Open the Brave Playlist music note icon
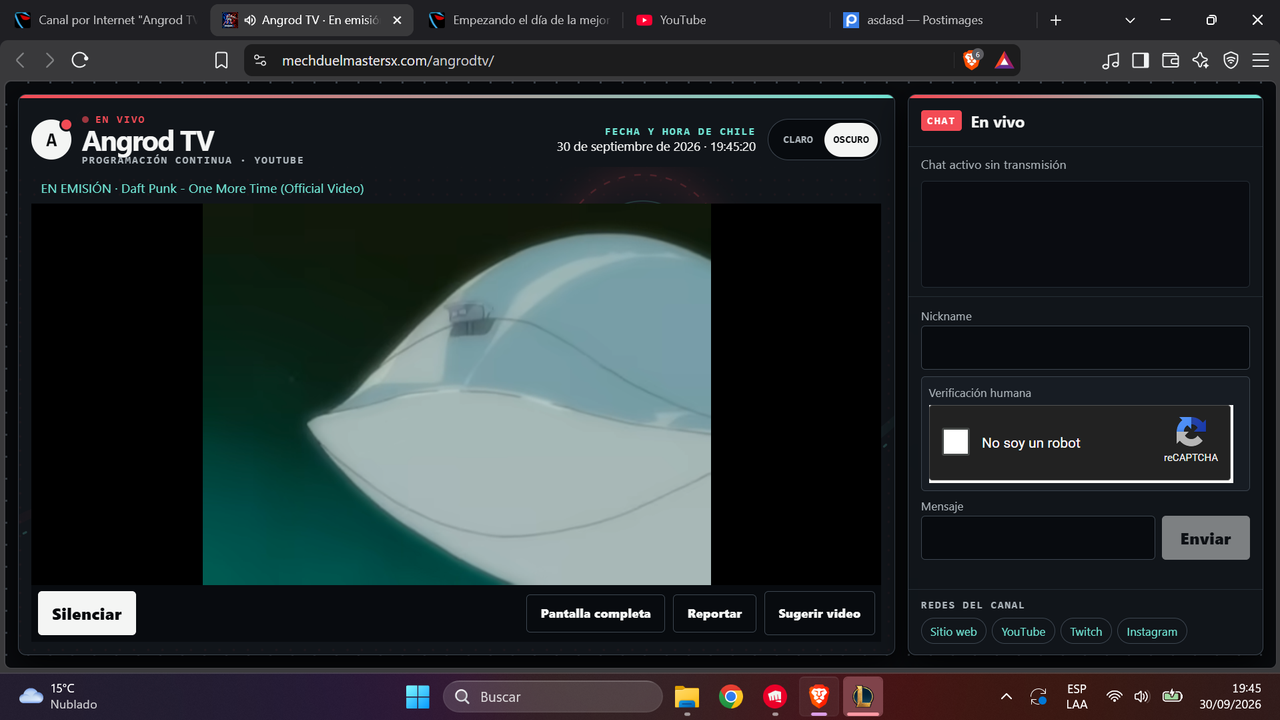1280x720 pixels. (1110, 60)
